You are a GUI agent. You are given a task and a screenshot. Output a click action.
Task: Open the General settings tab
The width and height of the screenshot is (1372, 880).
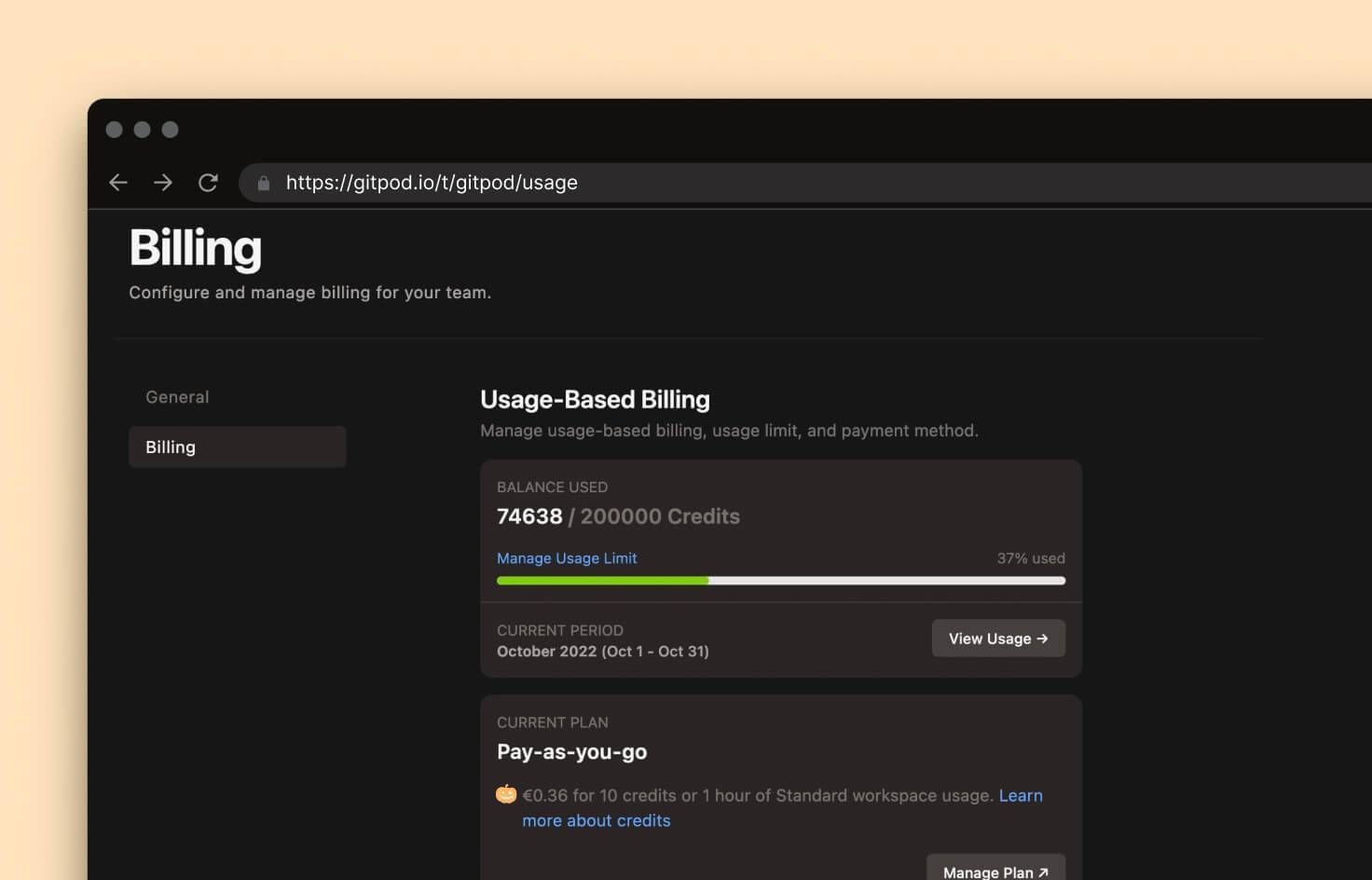177,397
